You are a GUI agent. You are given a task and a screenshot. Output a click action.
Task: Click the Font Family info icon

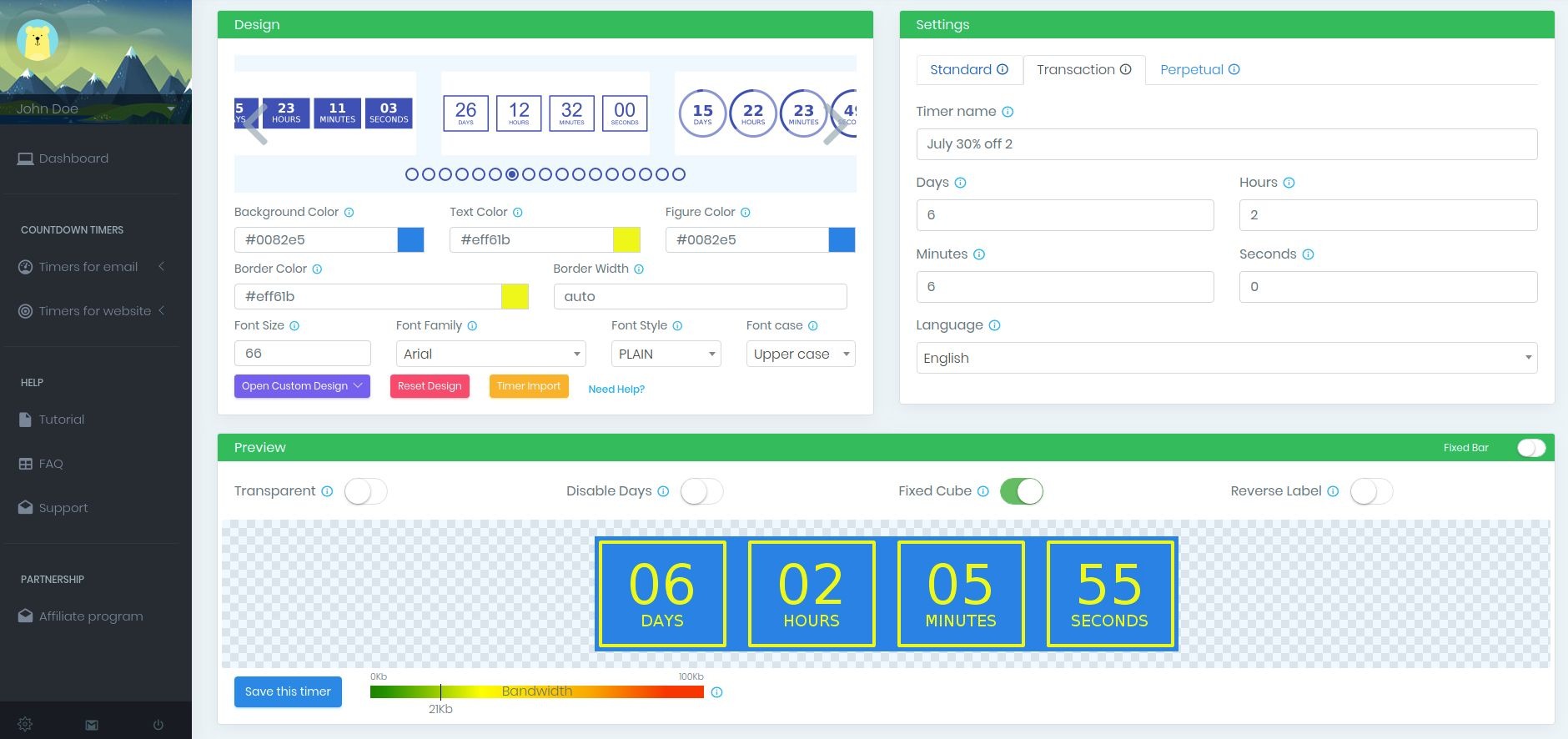tap(472, 326)
